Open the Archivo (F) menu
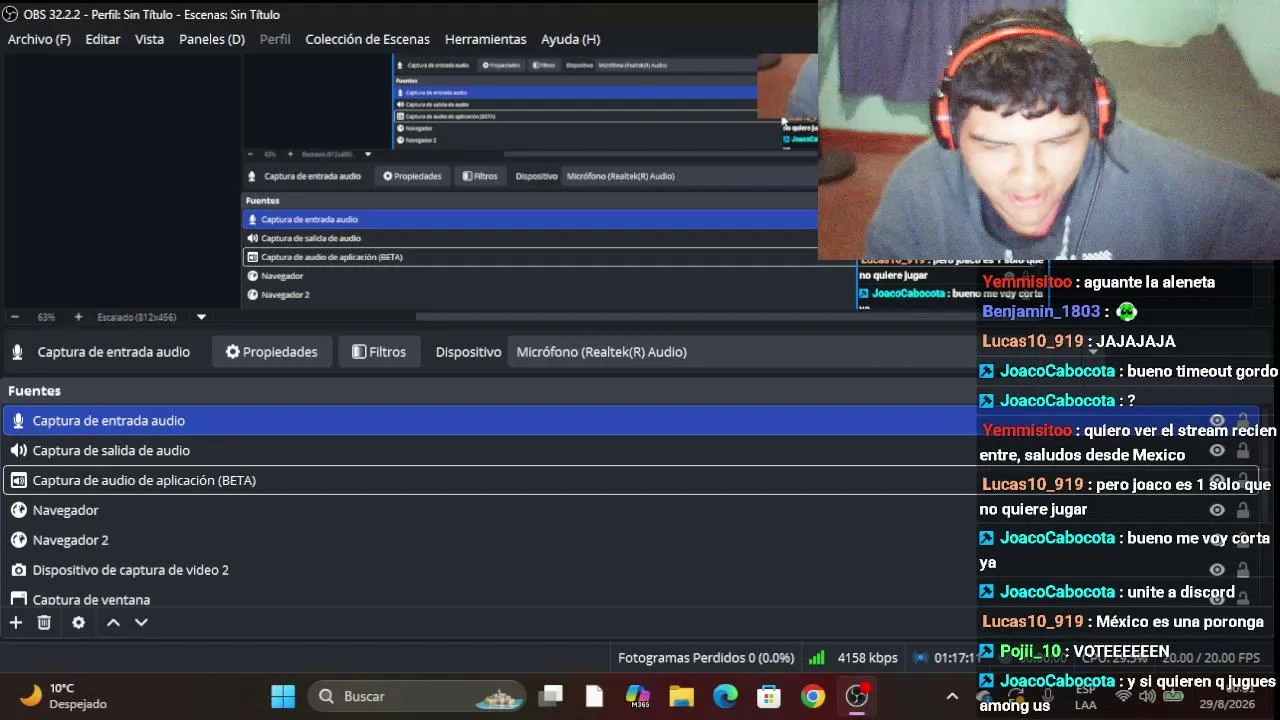1280x720 pixels. coord(39,39)
